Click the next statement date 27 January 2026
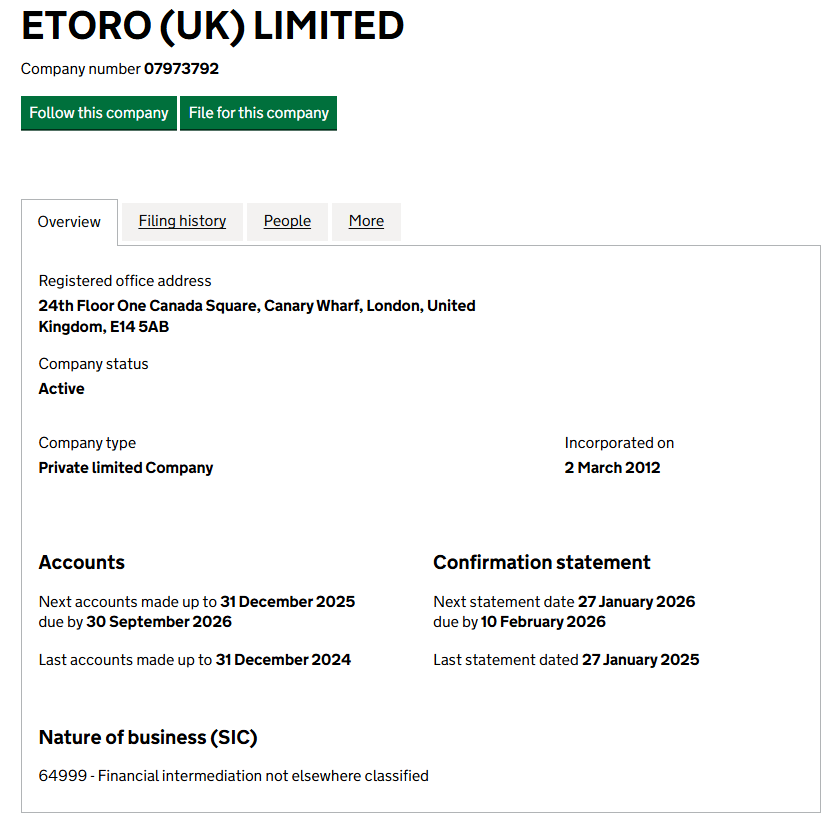 [636, 602]
